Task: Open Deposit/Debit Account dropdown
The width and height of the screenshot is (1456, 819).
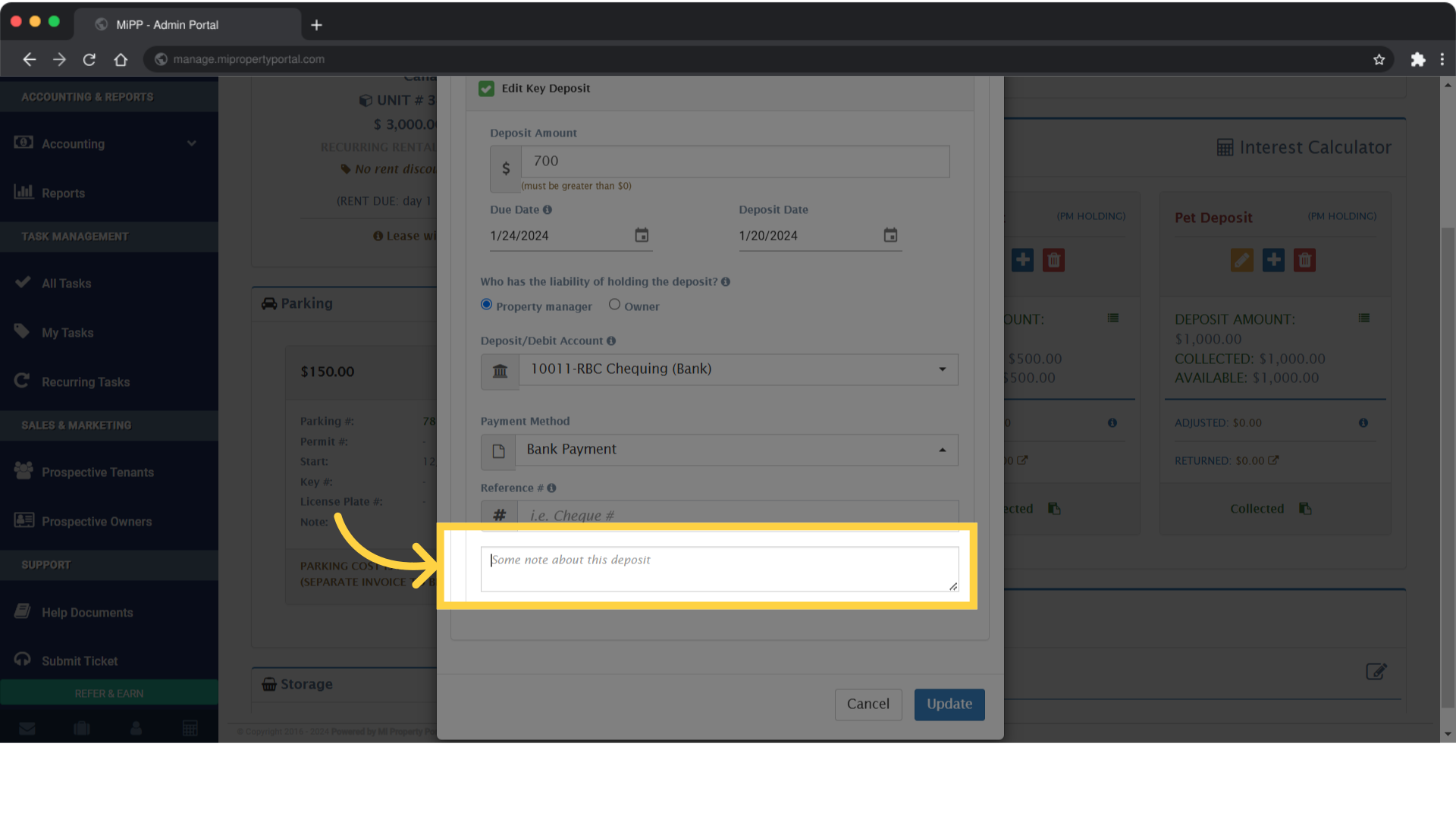Action: click(x=738, y=370)
